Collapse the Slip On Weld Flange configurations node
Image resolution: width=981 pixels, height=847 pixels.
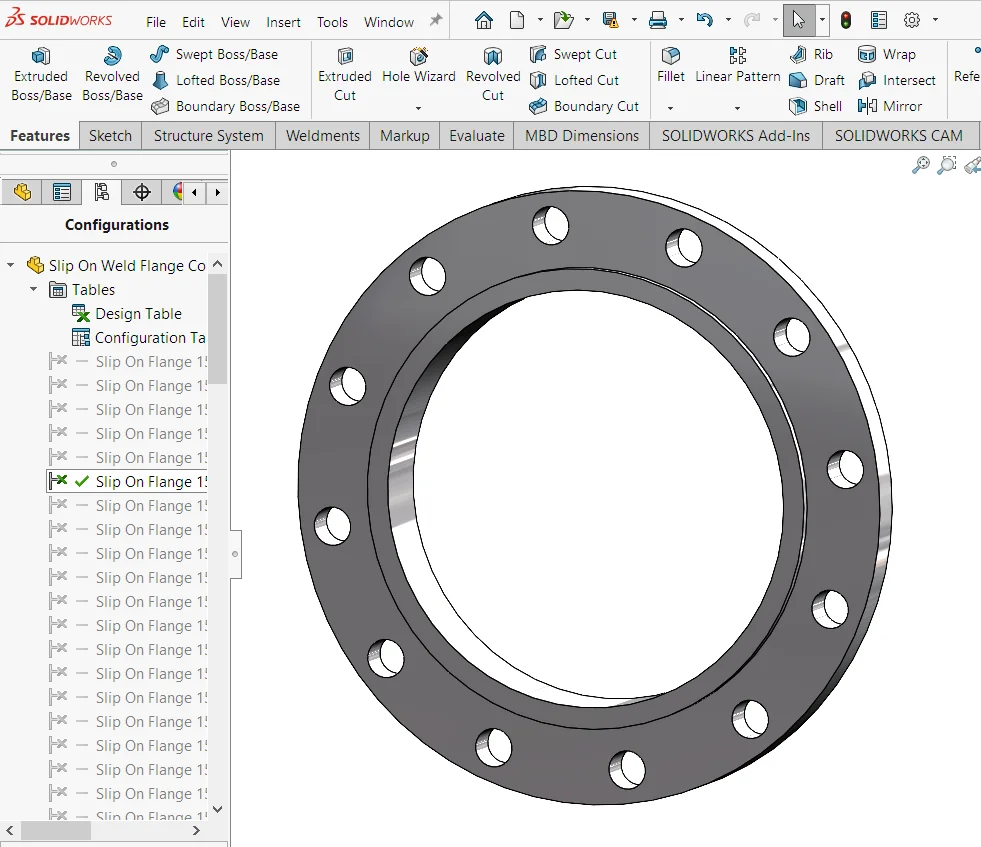click(x=10, y=265)
